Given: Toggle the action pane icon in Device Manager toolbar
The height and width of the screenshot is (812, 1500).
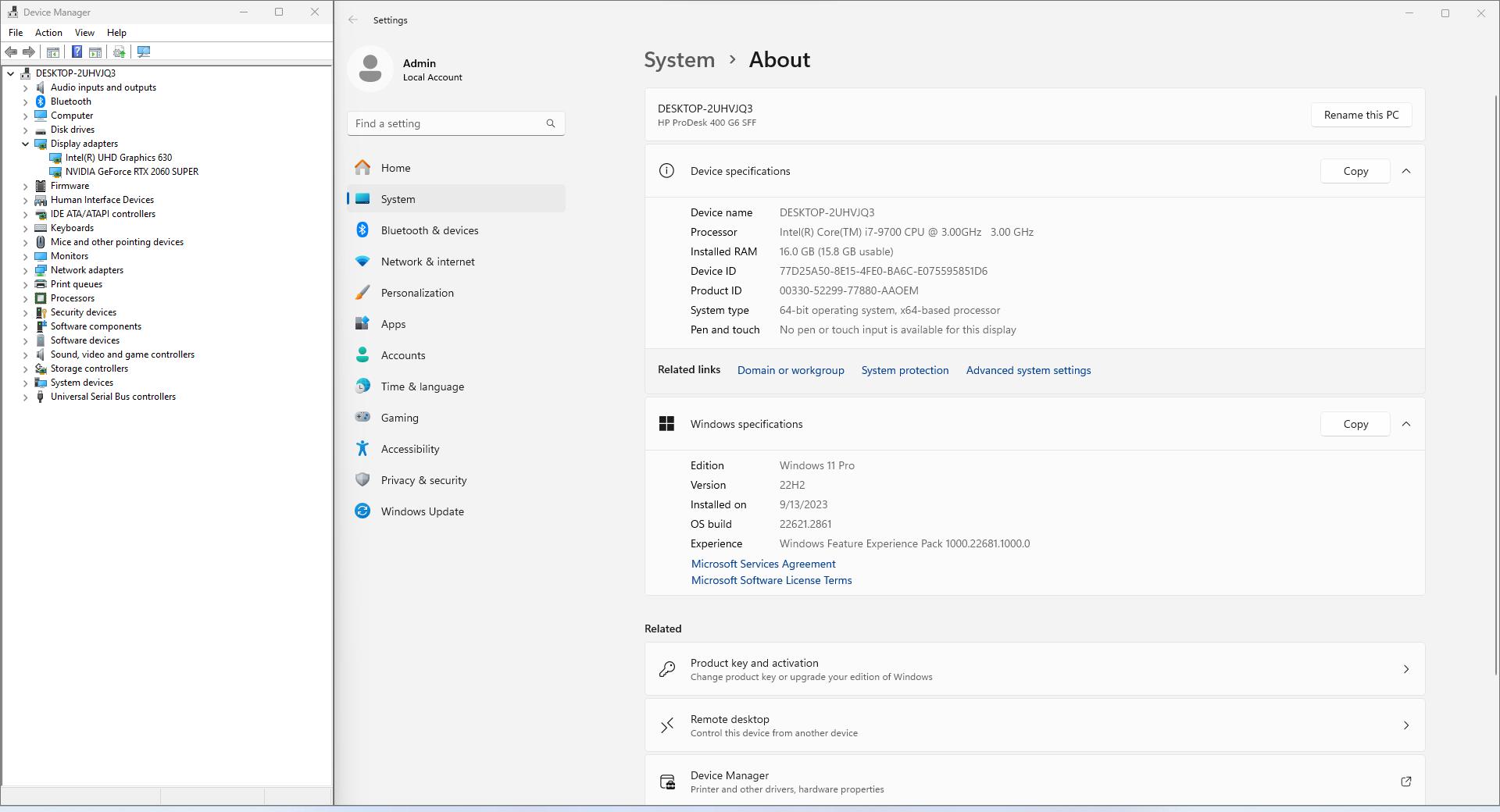Looking at the screenshot, I should [95, 52].
